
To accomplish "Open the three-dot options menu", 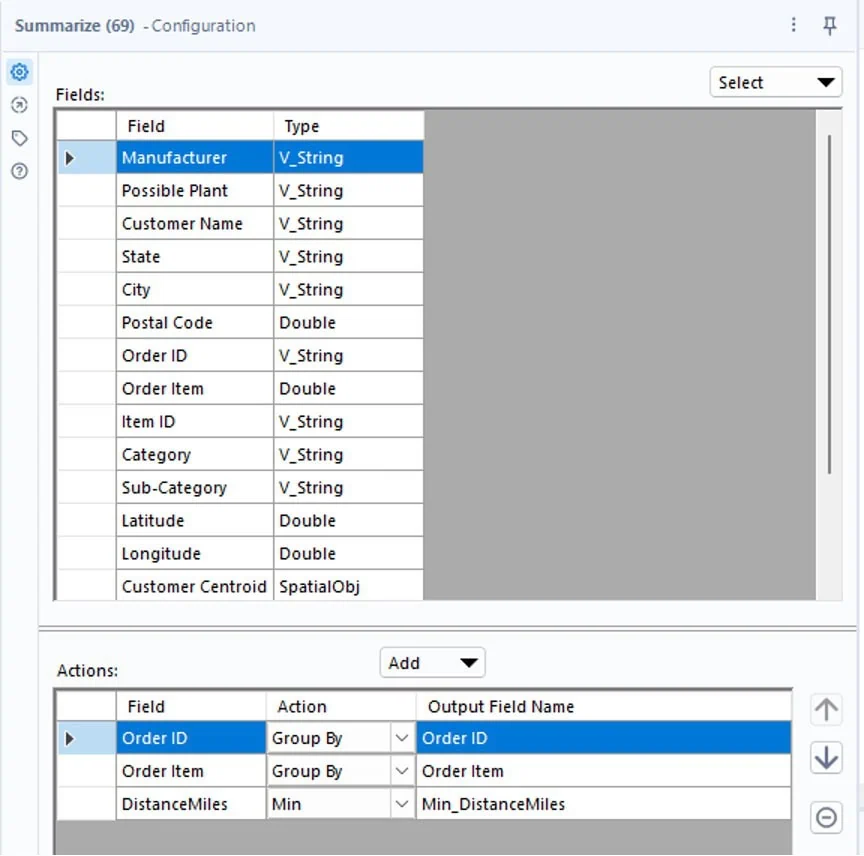I will [x=794, y=26].
